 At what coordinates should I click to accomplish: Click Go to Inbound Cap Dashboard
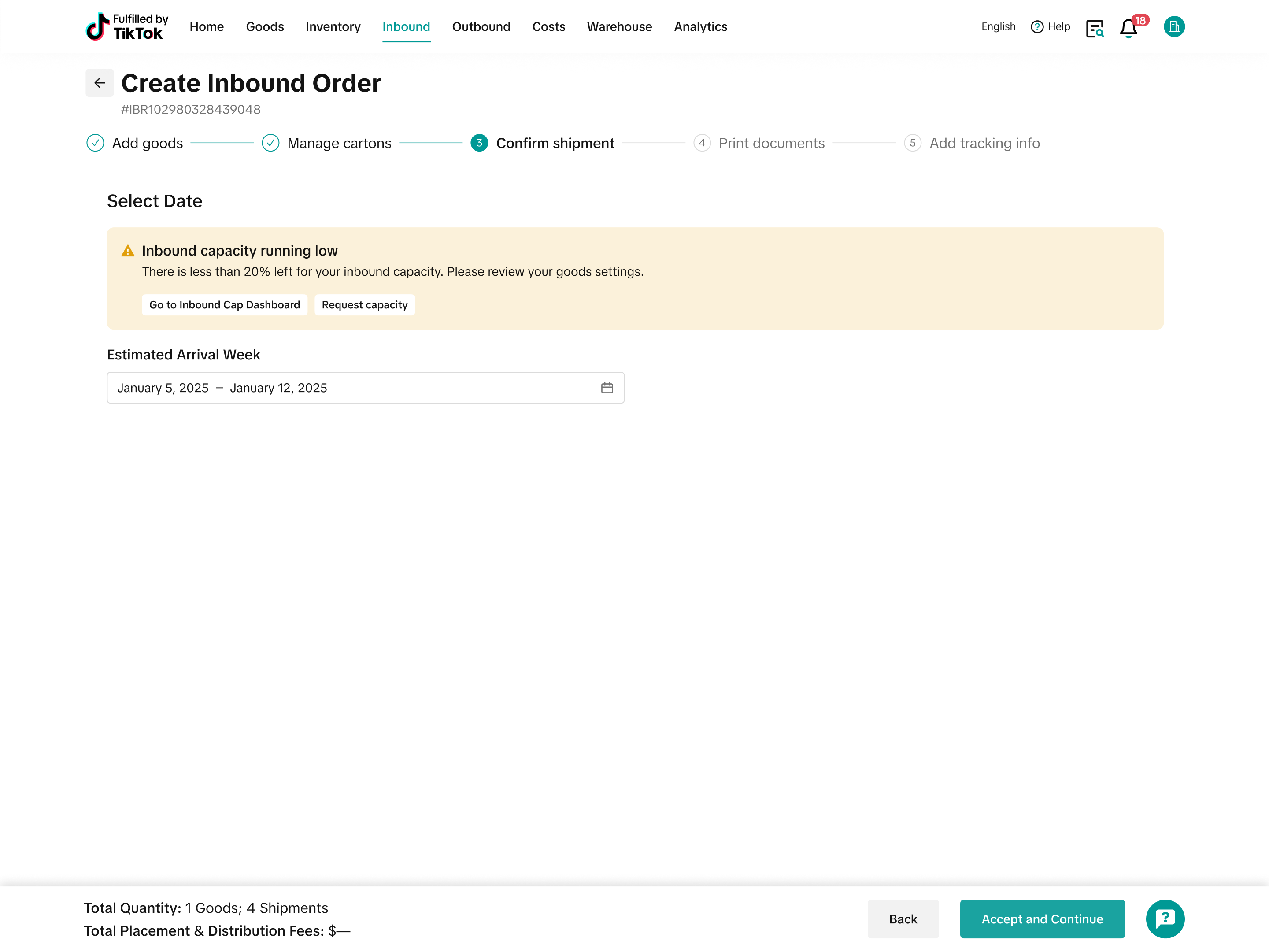(224, 305)
